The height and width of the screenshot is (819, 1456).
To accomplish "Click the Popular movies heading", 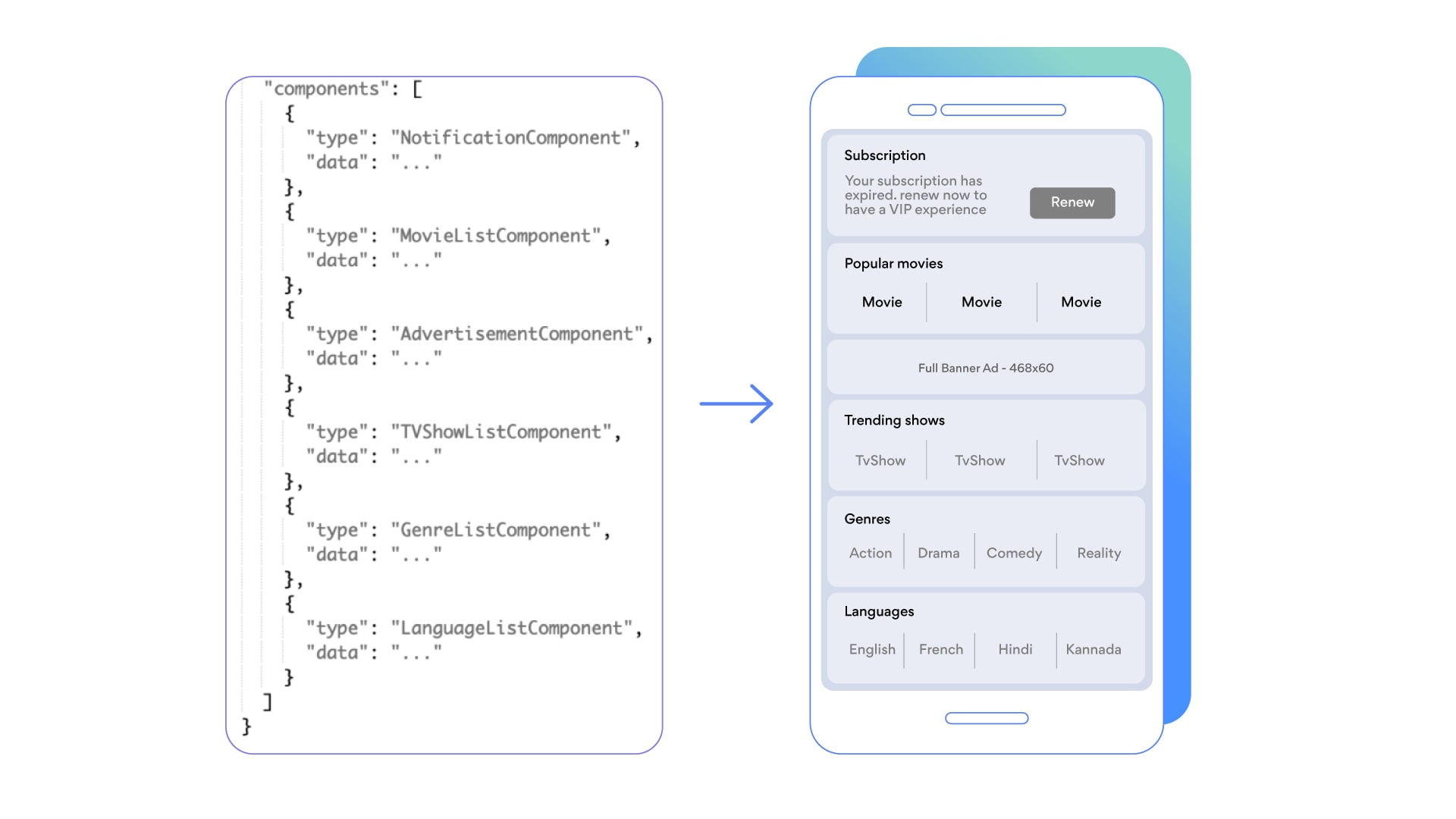I will (893, 263).
